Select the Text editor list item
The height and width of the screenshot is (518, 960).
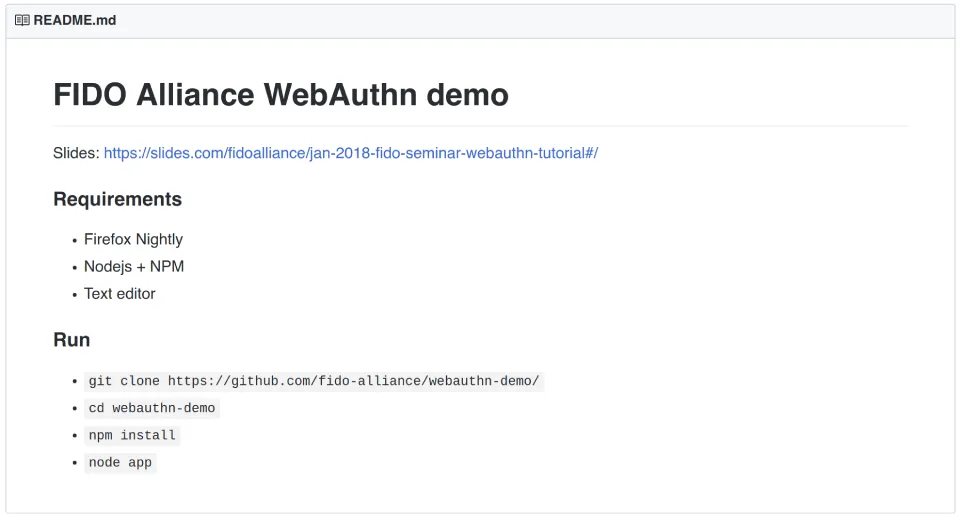click(119, 294)
